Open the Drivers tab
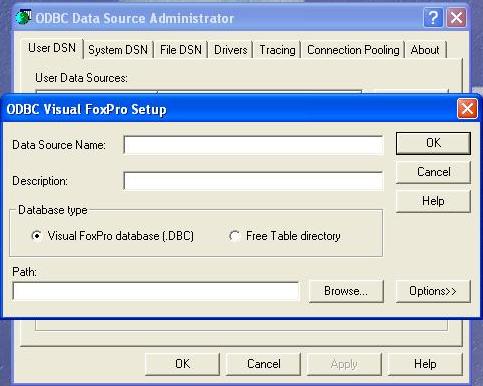This screenshot has width=483, height=386. pyautogui.click(x=231, y=50)
